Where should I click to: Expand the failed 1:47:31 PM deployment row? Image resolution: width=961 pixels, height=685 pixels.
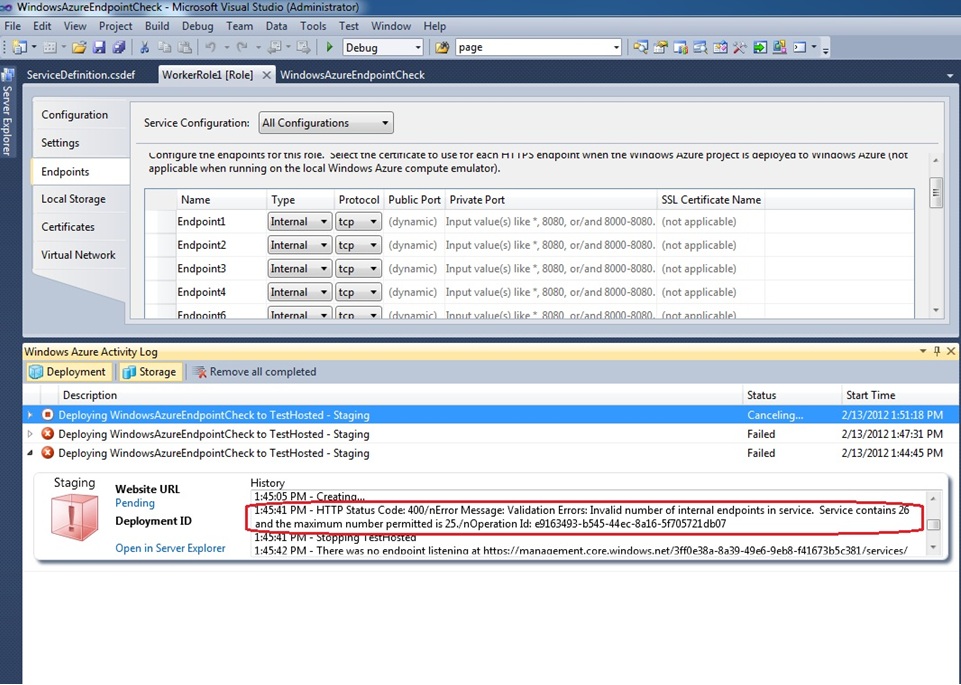30,434
